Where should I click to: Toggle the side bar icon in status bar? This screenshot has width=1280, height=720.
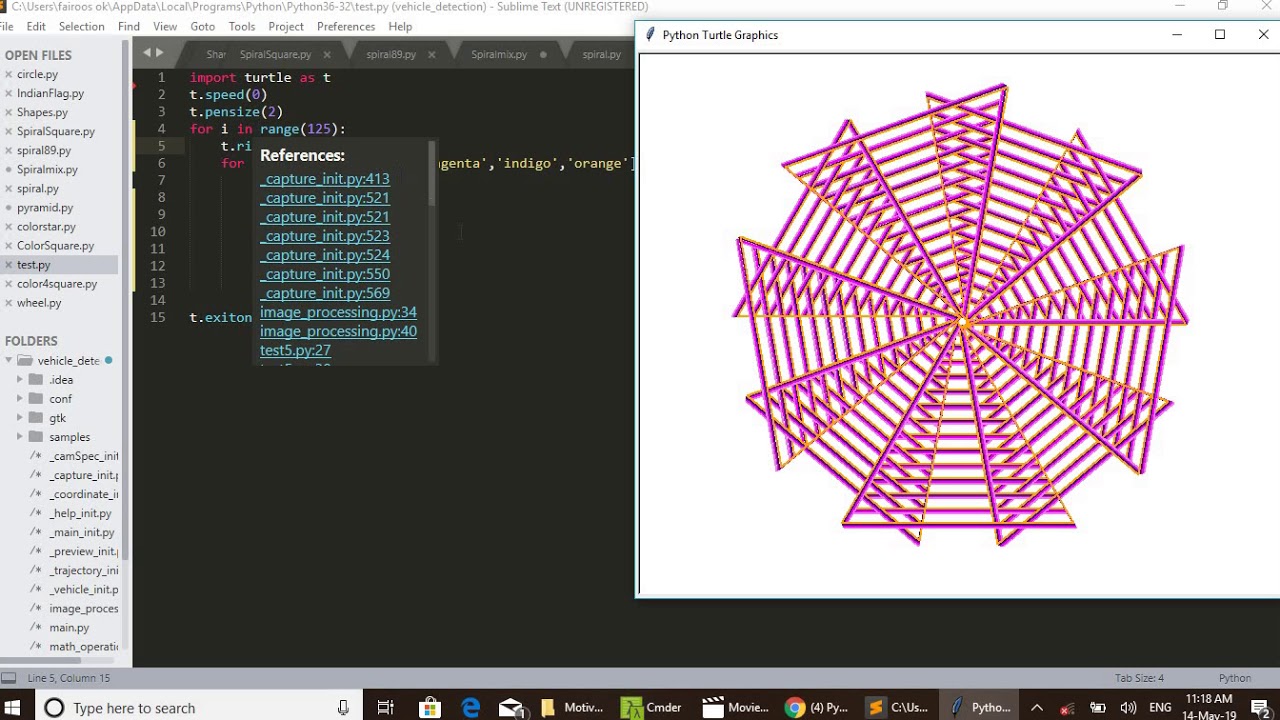pyautogui.click(x=9, y=678)
